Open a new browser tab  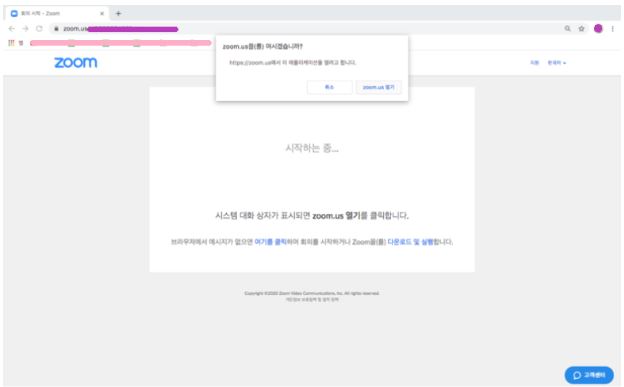coord(118,14)
